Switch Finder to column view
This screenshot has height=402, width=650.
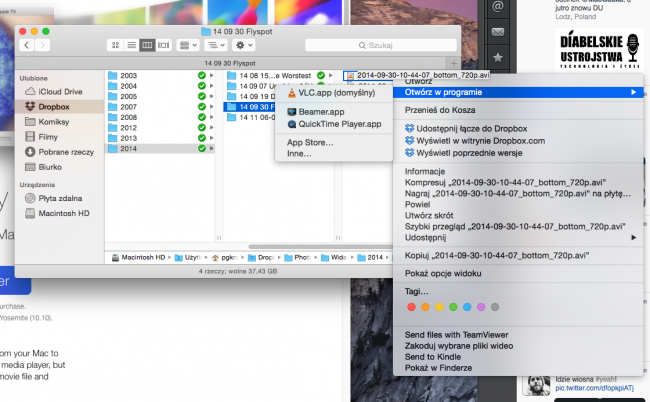click(147, 45)
